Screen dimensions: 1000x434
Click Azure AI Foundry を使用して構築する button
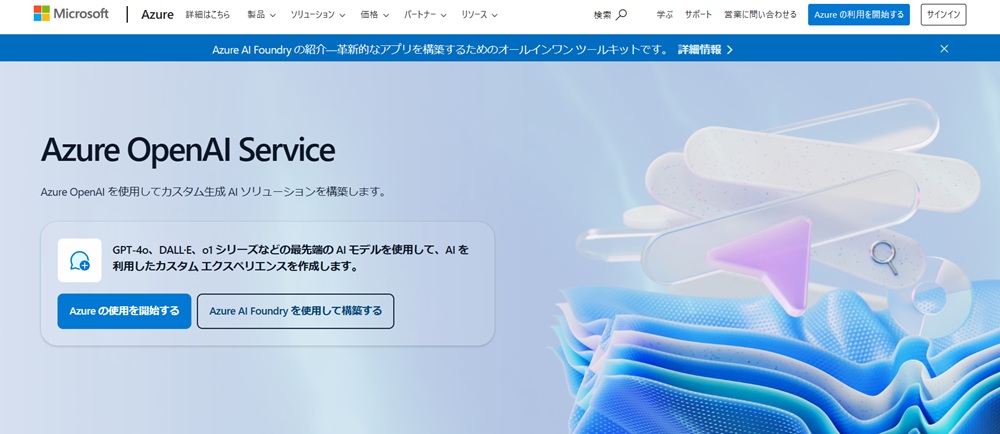point(295,311)
